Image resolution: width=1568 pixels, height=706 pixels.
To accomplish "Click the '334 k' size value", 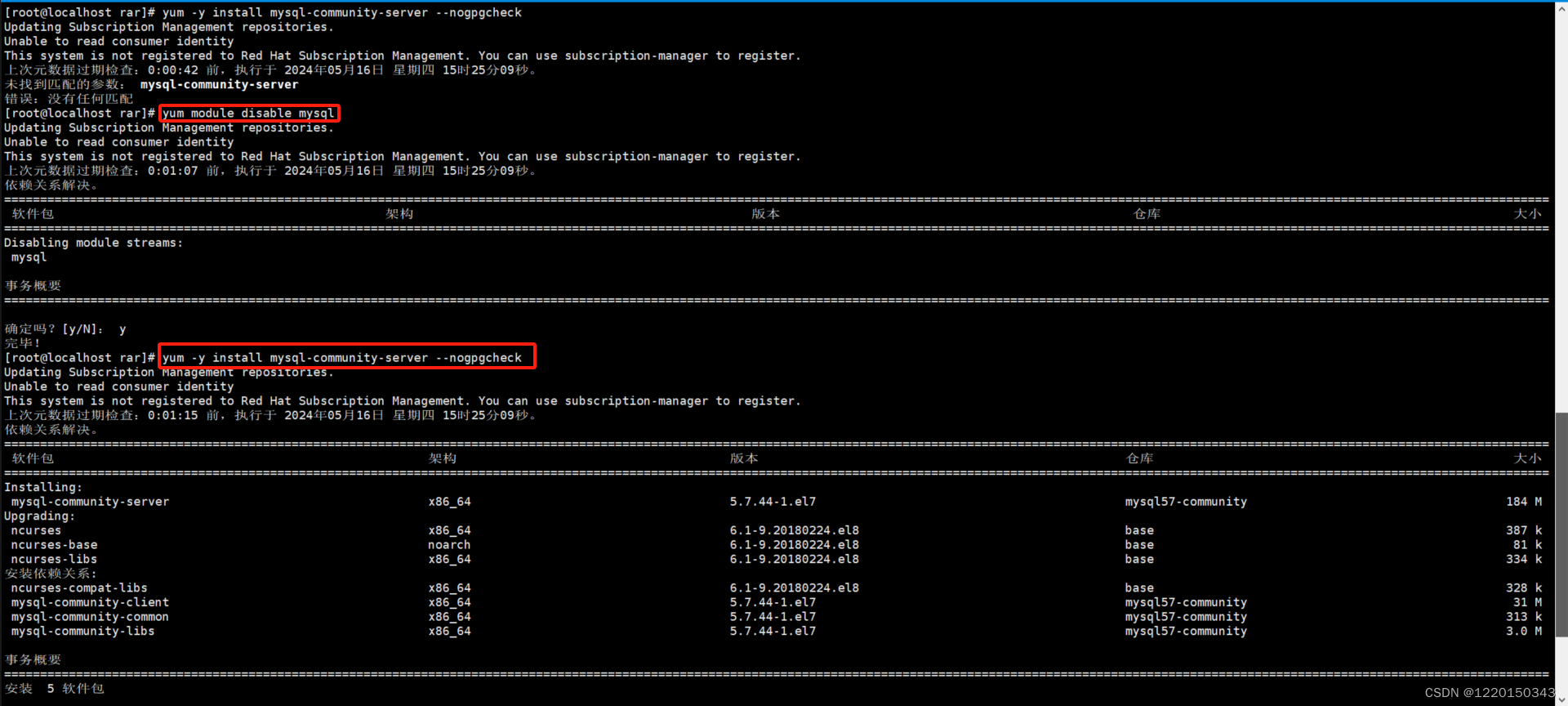I will click(1524, 560).
